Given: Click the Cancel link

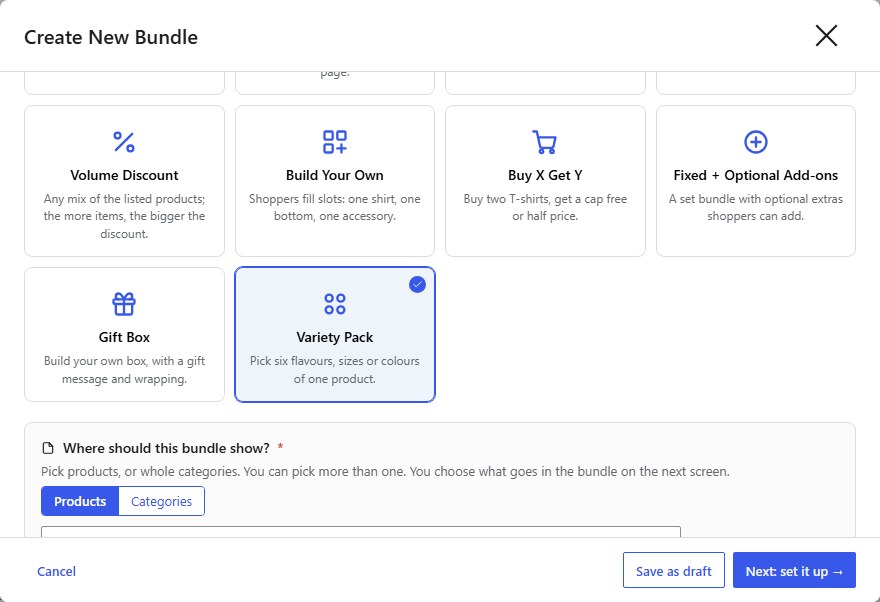Looking at the screenshot, I should click(x=56, y=571).
